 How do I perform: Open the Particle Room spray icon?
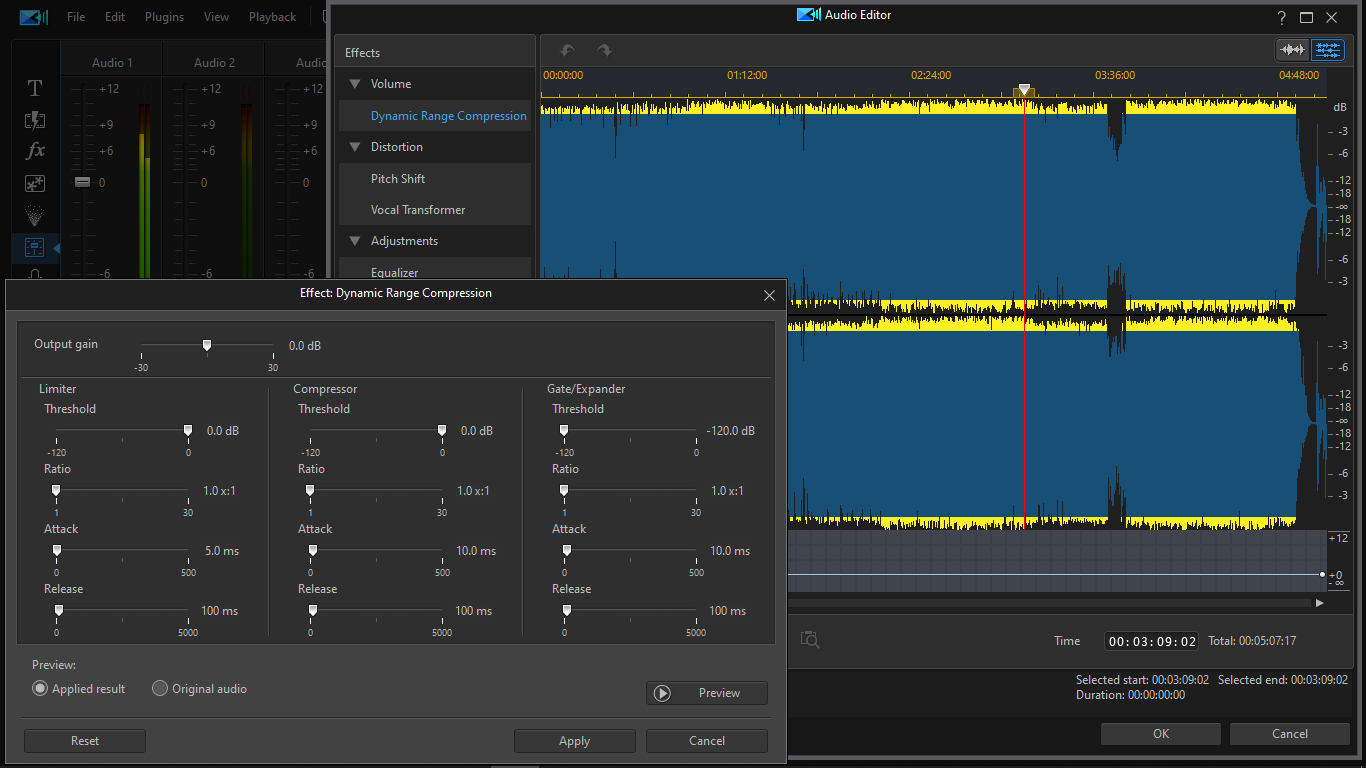tap(35, 215)
